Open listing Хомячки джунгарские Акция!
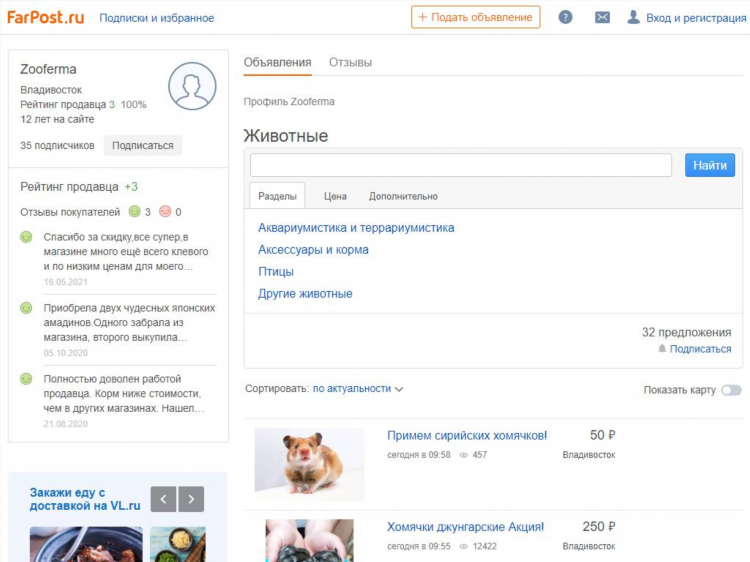The width and height of the screenshot is (750, 562). [465, 527]
